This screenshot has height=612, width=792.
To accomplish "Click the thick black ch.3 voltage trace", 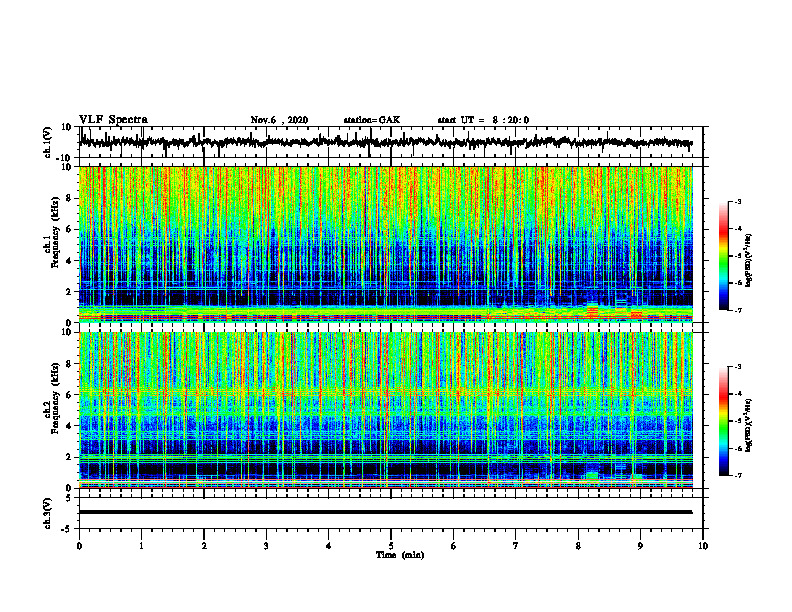I will (x=385, y=512).
